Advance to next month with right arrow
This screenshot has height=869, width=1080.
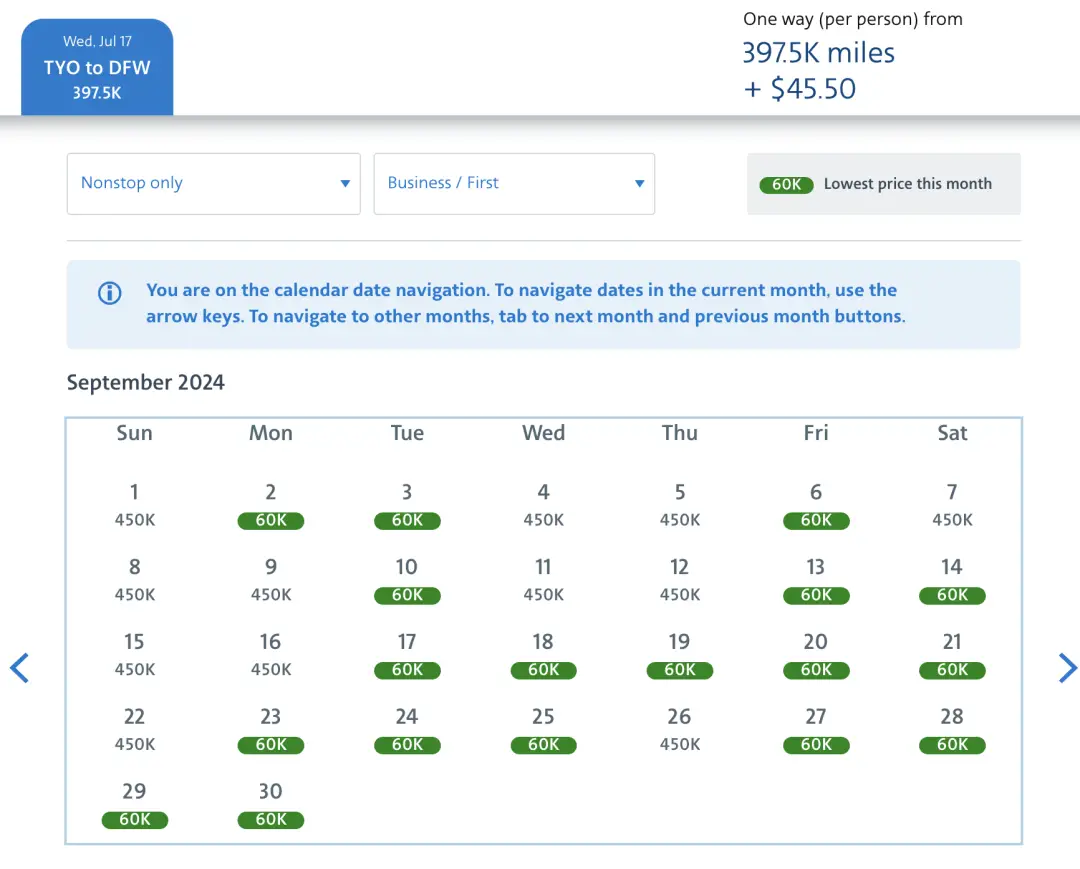pos(1067,668)
